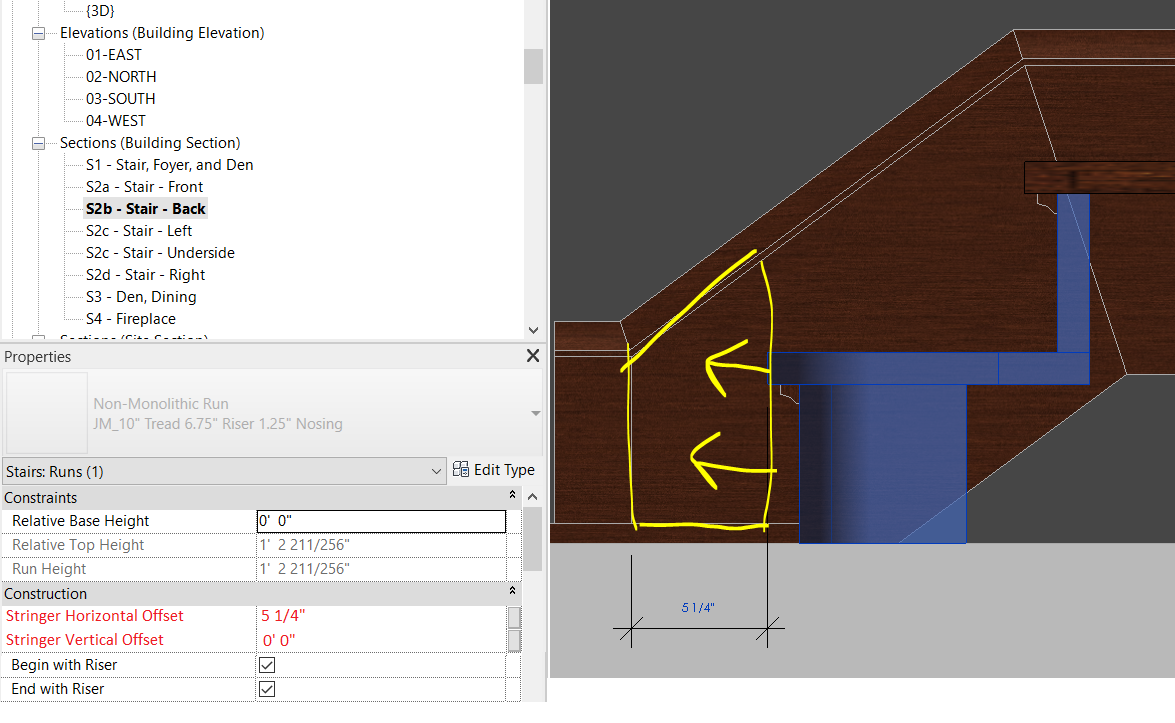This screenshot has width=1175, height=723.
Task: Collapse the Constraints parameter group
Action: coord(512,494)
